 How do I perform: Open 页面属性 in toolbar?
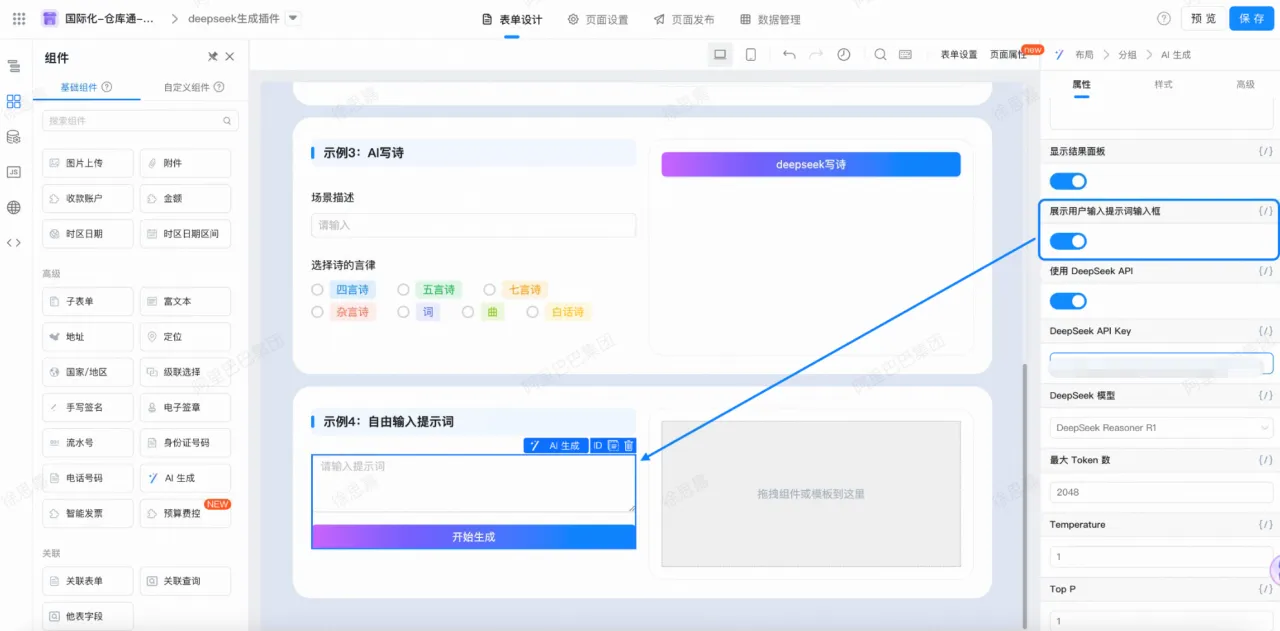[x=1008, y=55]
